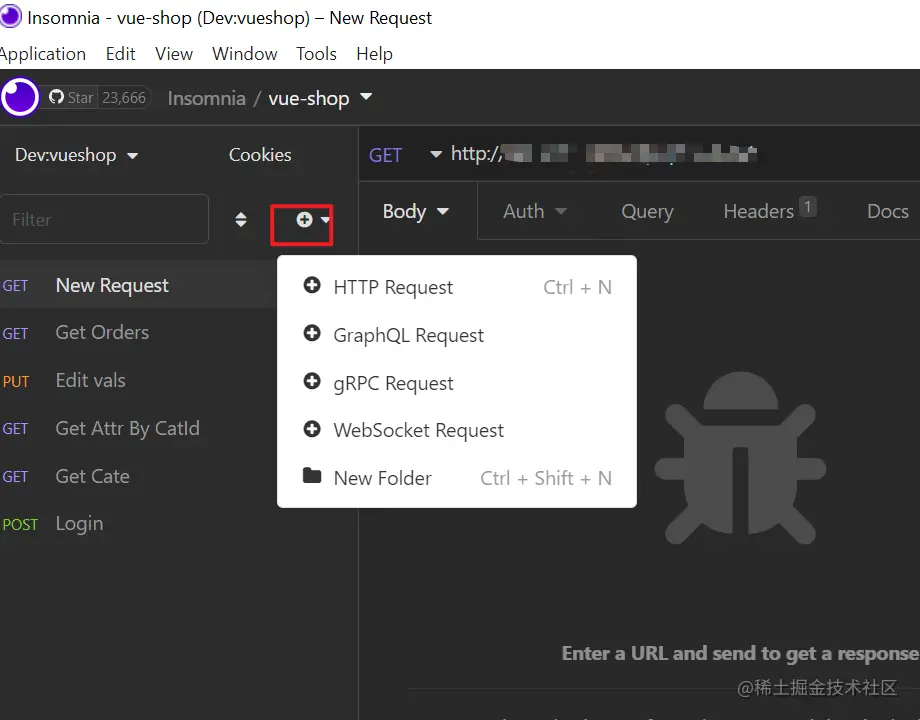Choose New Folder from create menu
This screenshot has width=920, height=720.
456,478
